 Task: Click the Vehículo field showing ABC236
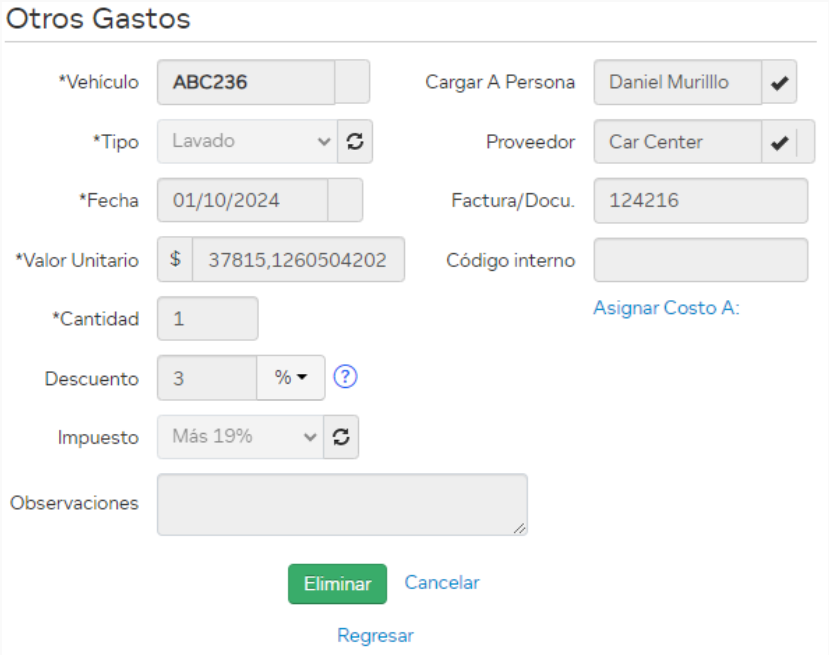tap(246, 82)
